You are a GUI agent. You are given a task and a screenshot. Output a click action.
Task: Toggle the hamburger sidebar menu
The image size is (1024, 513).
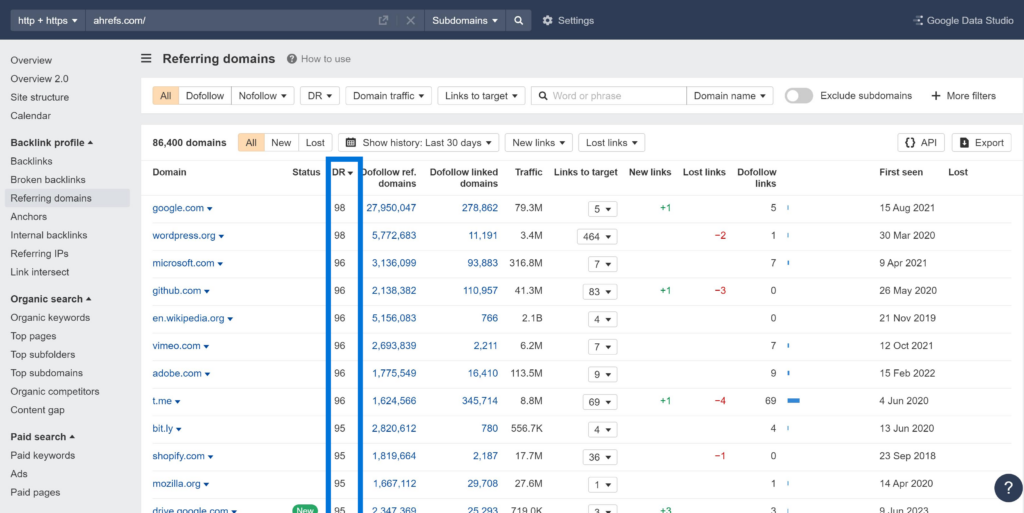[x=146, y=59]
